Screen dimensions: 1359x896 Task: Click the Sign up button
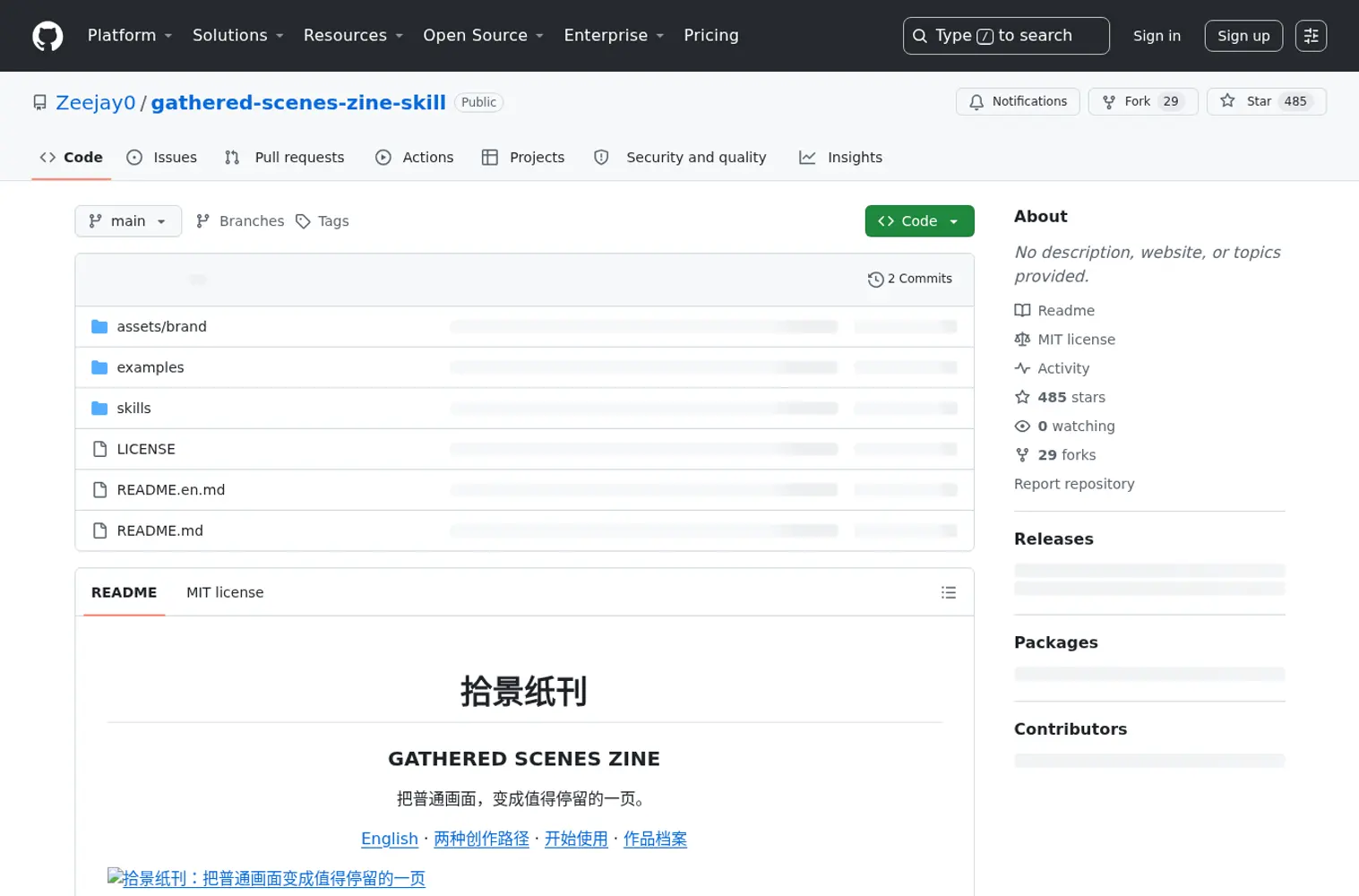(1243, 36)
